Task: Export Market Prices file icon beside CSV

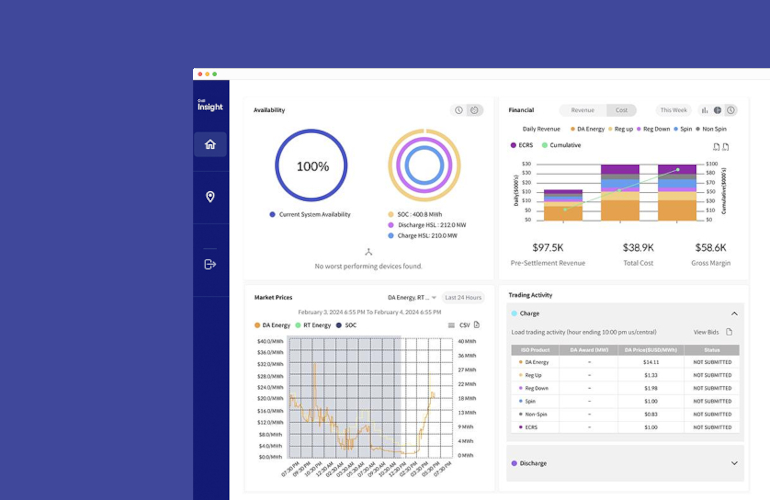Action: point(477,325)
